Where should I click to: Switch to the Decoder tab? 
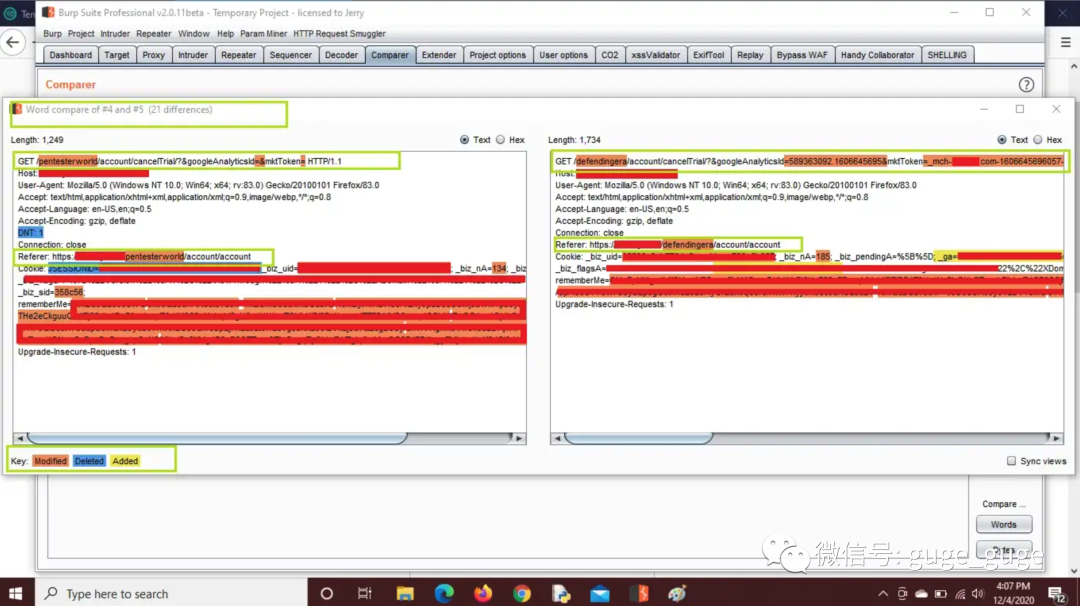coord(342,55)
